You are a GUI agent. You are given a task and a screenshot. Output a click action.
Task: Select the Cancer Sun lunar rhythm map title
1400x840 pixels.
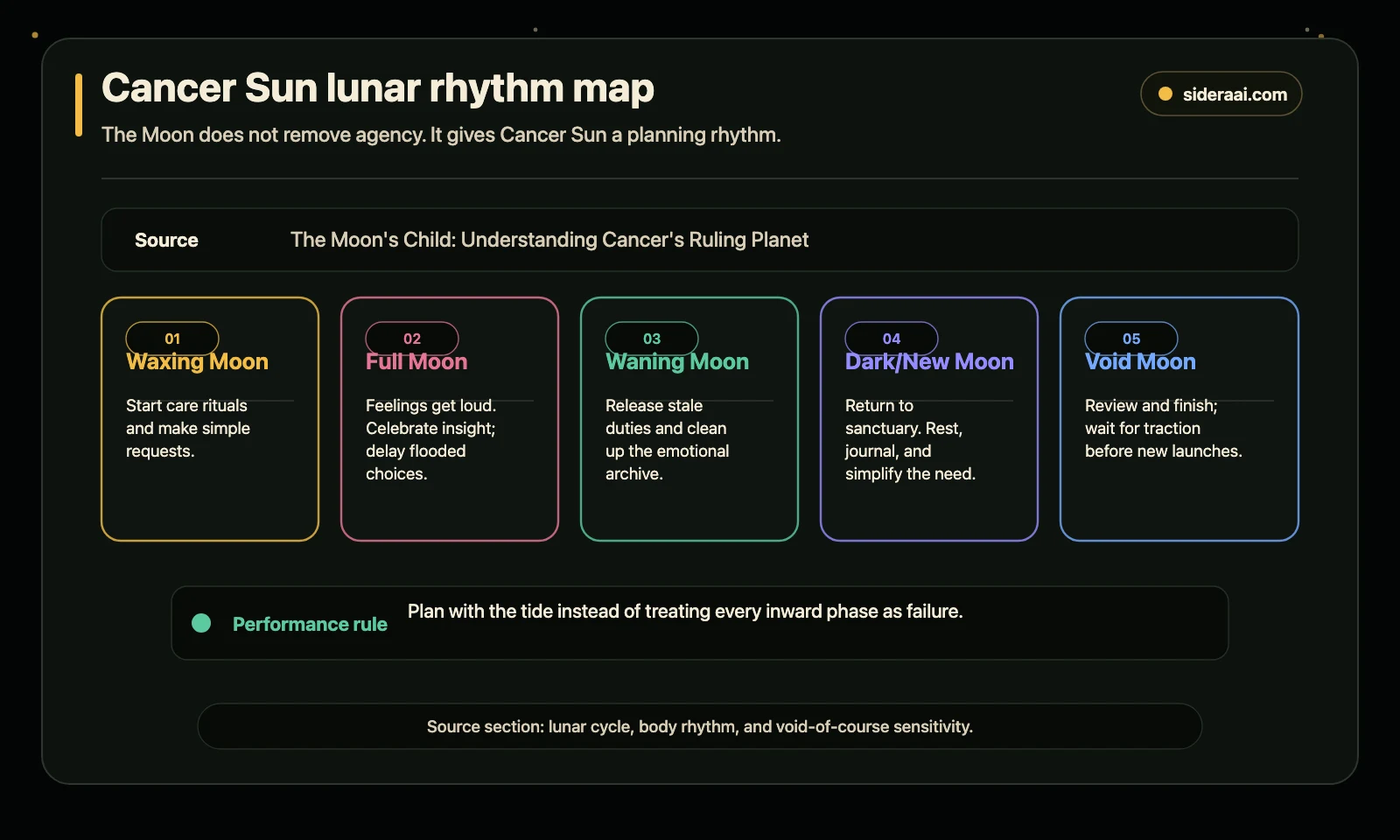coord(378,88)
